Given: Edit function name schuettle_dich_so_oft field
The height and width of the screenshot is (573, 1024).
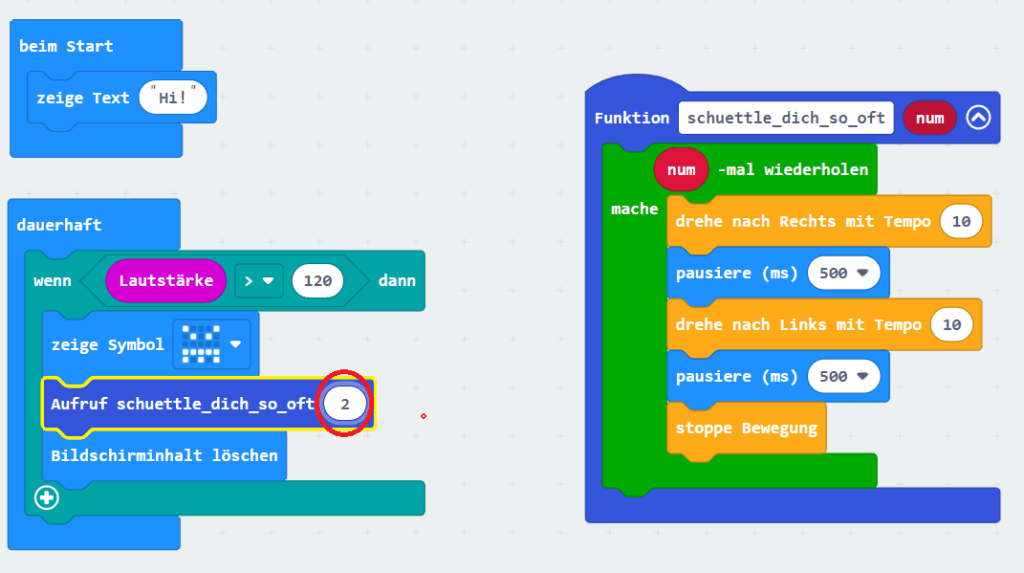Looking at the screenshot, I should coord(786,118).
